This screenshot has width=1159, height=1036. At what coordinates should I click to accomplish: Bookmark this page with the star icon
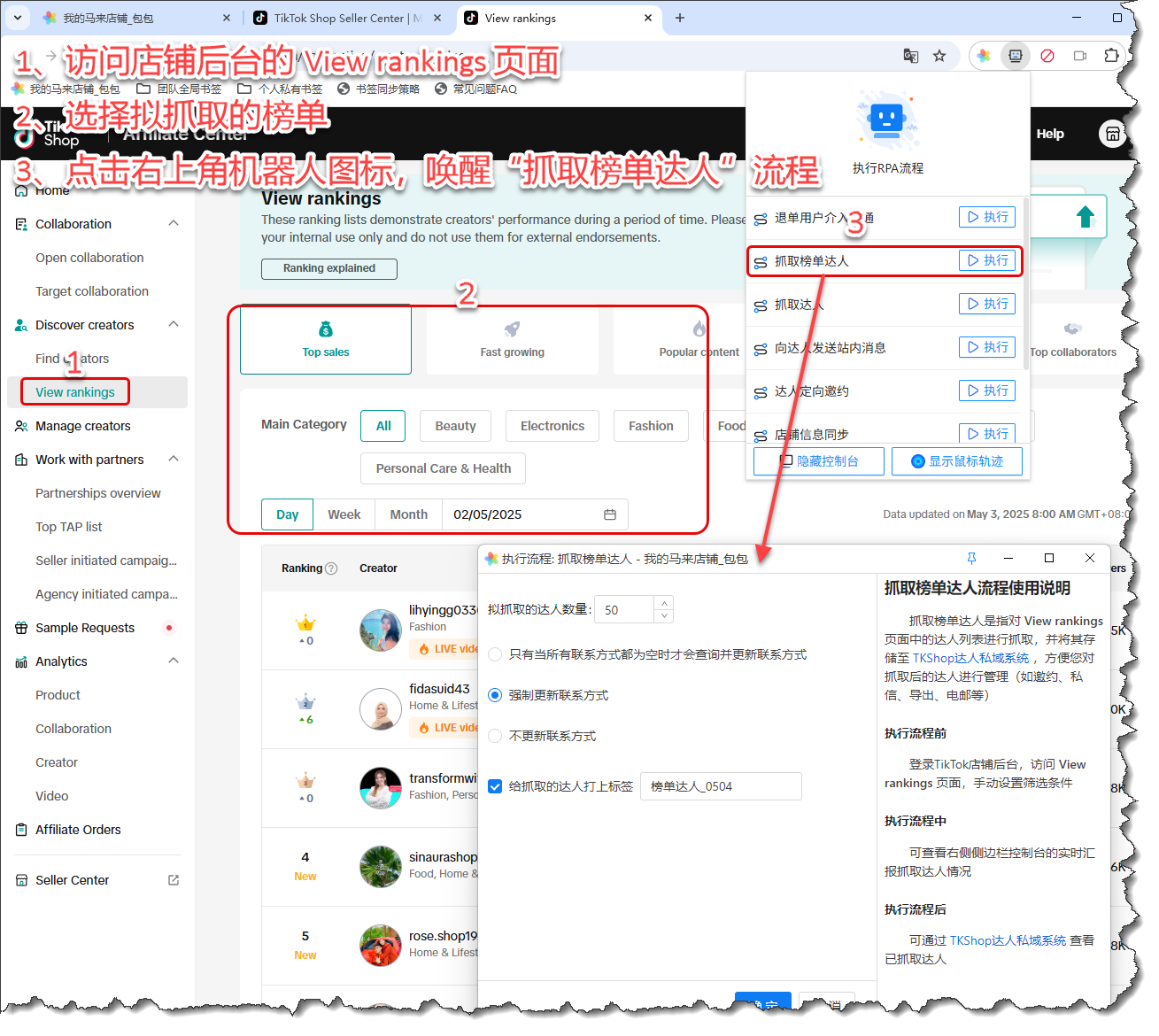coord(939,56)
